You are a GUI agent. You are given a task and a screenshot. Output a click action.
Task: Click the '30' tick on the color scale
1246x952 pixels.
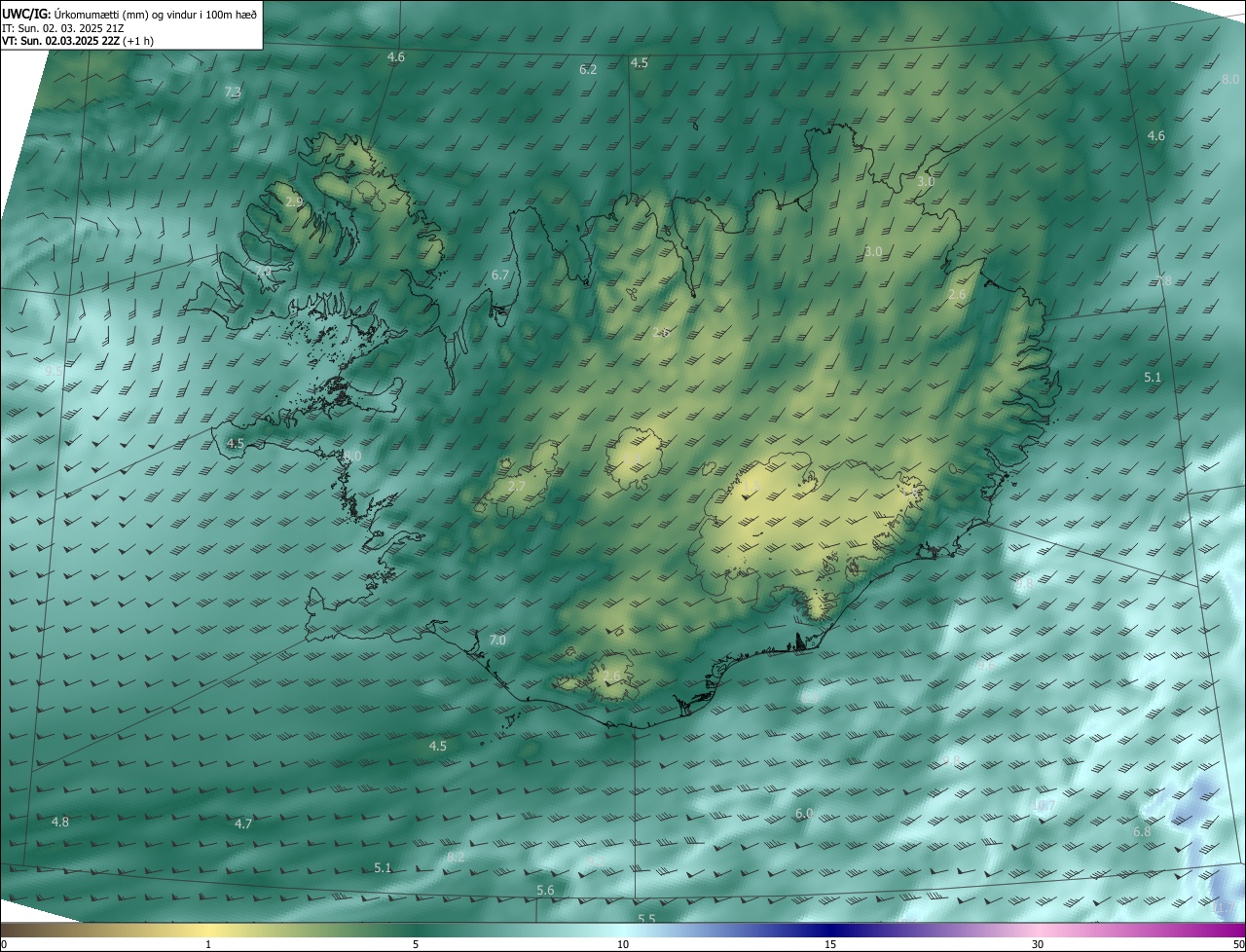click(1038, 945)
